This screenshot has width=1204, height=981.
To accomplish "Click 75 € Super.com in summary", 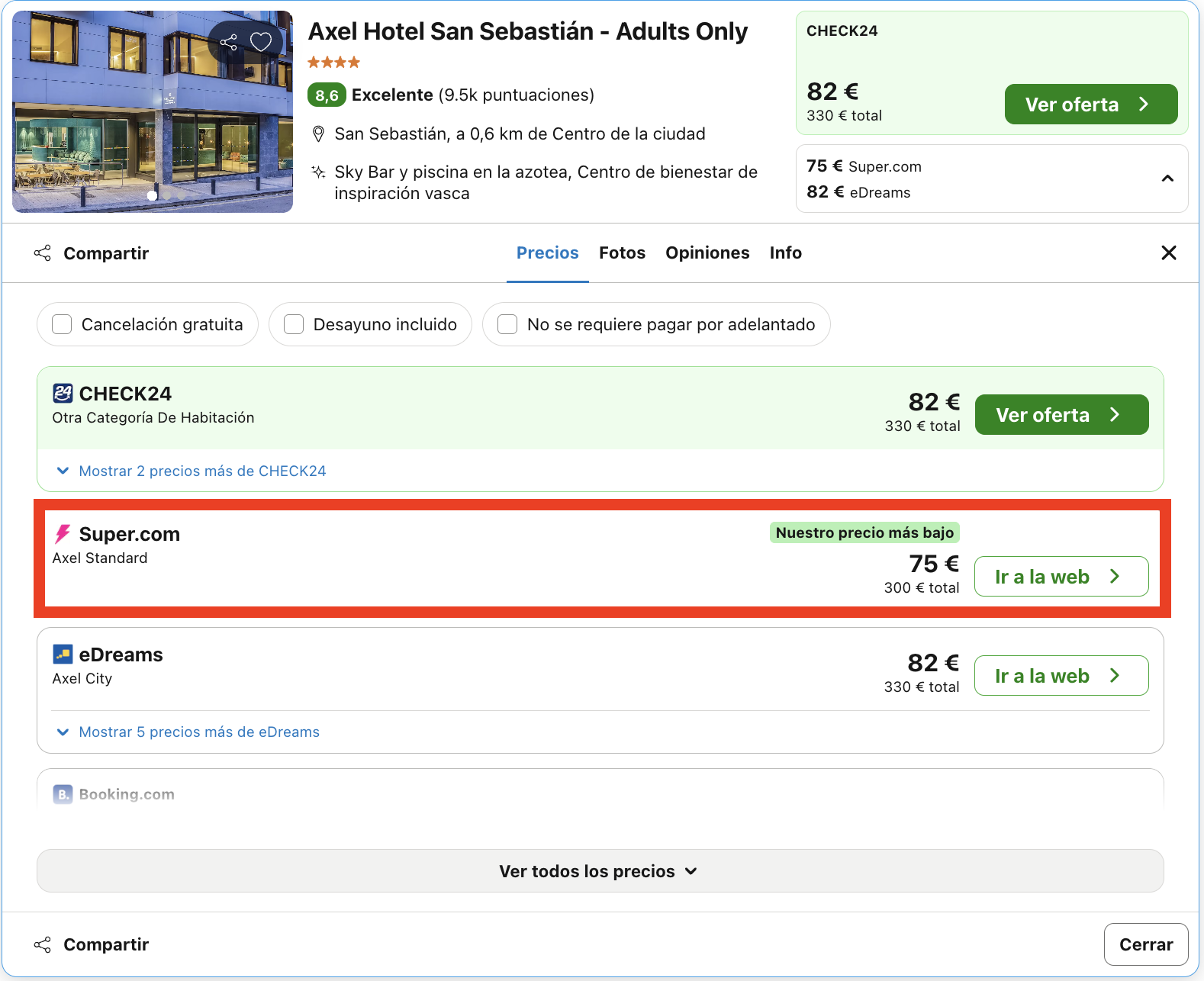I will [x=864, y=166].
